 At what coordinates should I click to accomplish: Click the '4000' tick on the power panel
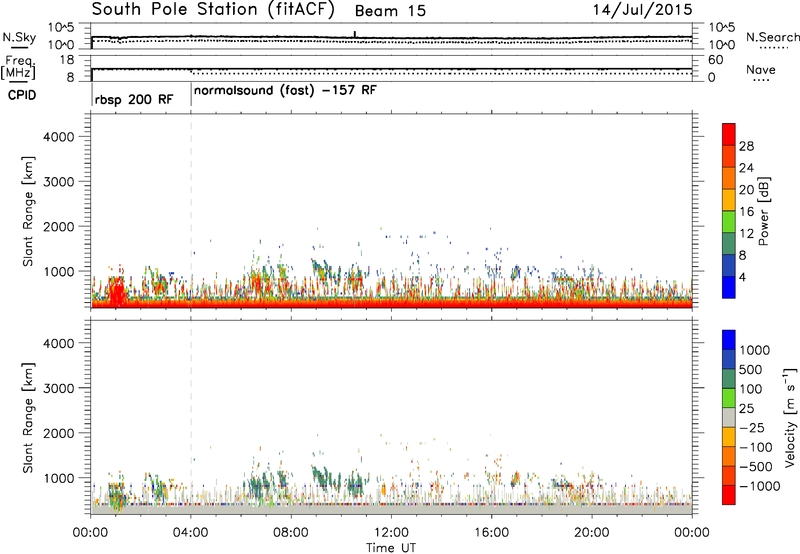[59, 137]
